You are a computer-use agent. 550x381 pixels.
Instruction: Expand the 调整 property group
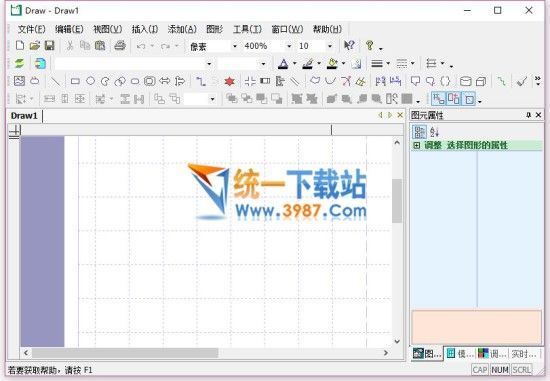pyautogui.click(x=416, y=145)
